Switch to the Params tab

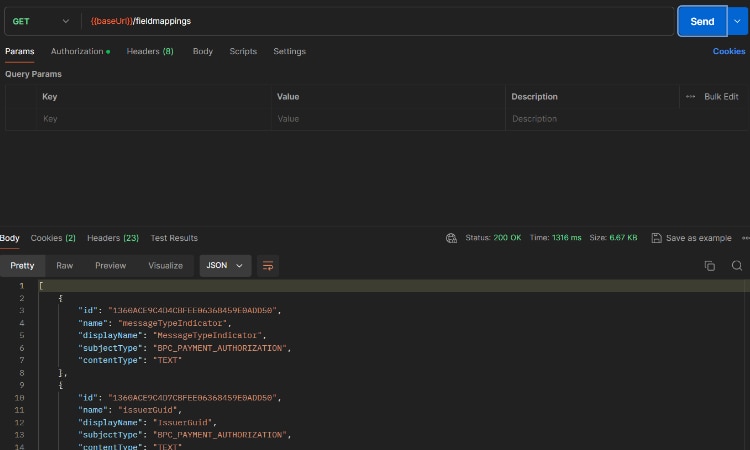(20, 51)
